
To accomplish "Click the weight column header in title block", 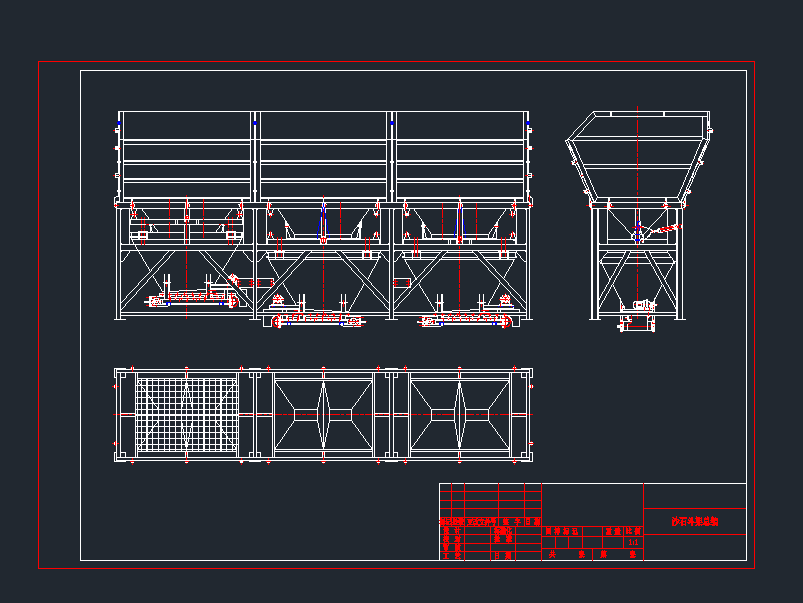I will (613, 532).
